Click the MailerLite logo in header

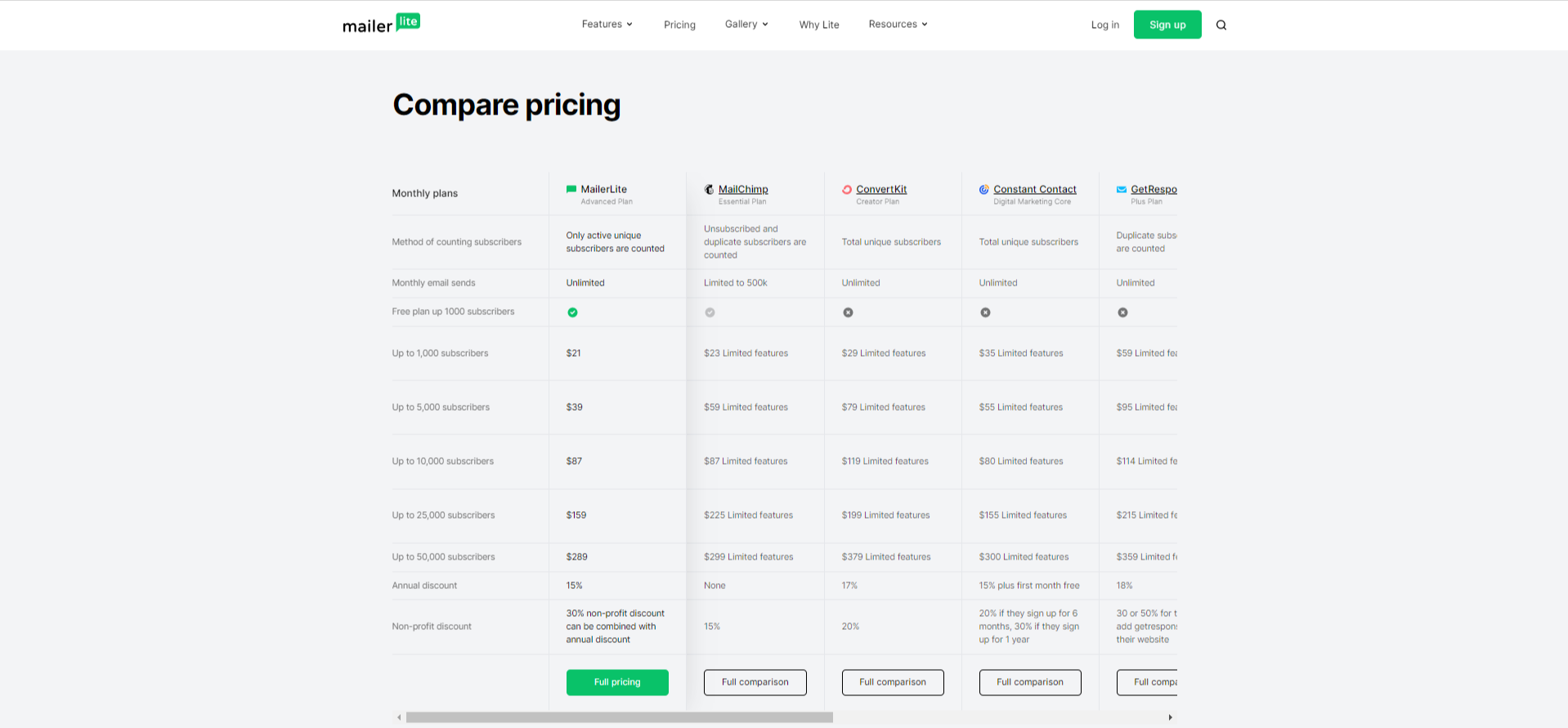coord(381,24)
